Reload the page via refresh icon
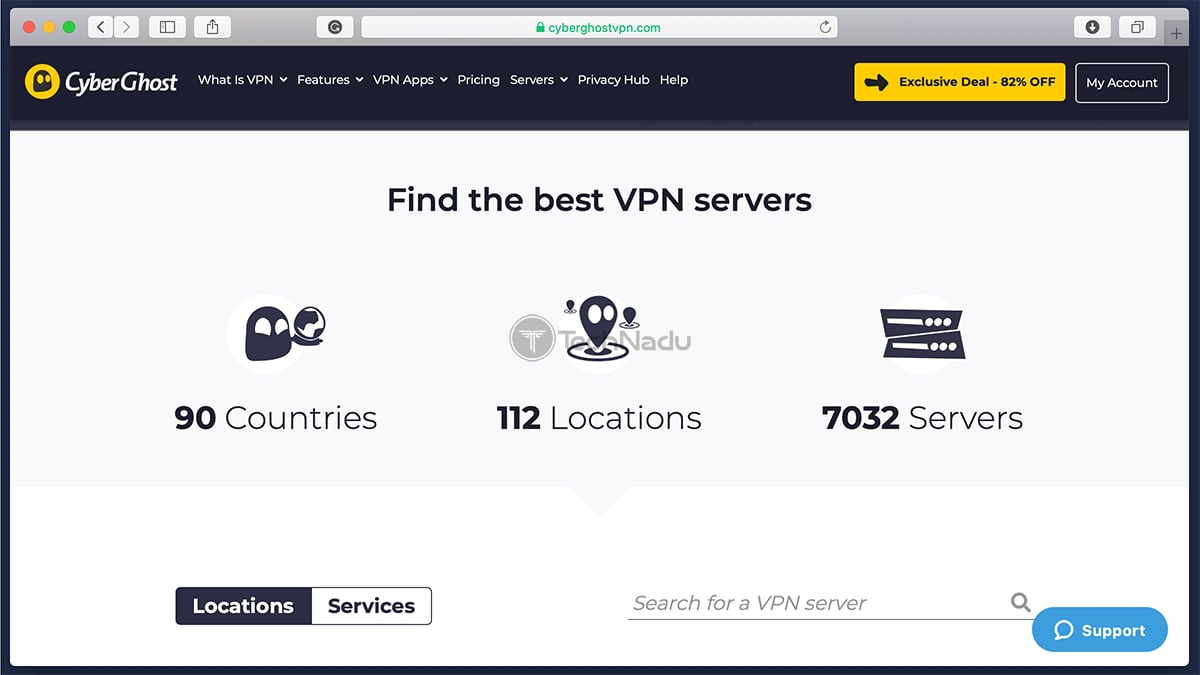 point(825,27)
